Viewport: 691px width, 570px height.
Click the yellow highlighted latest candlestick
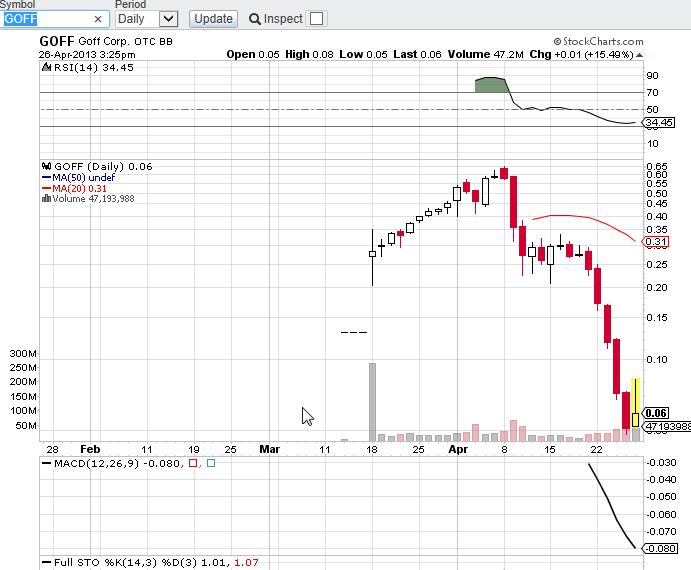pyautogui.click(x=635, y=402)
